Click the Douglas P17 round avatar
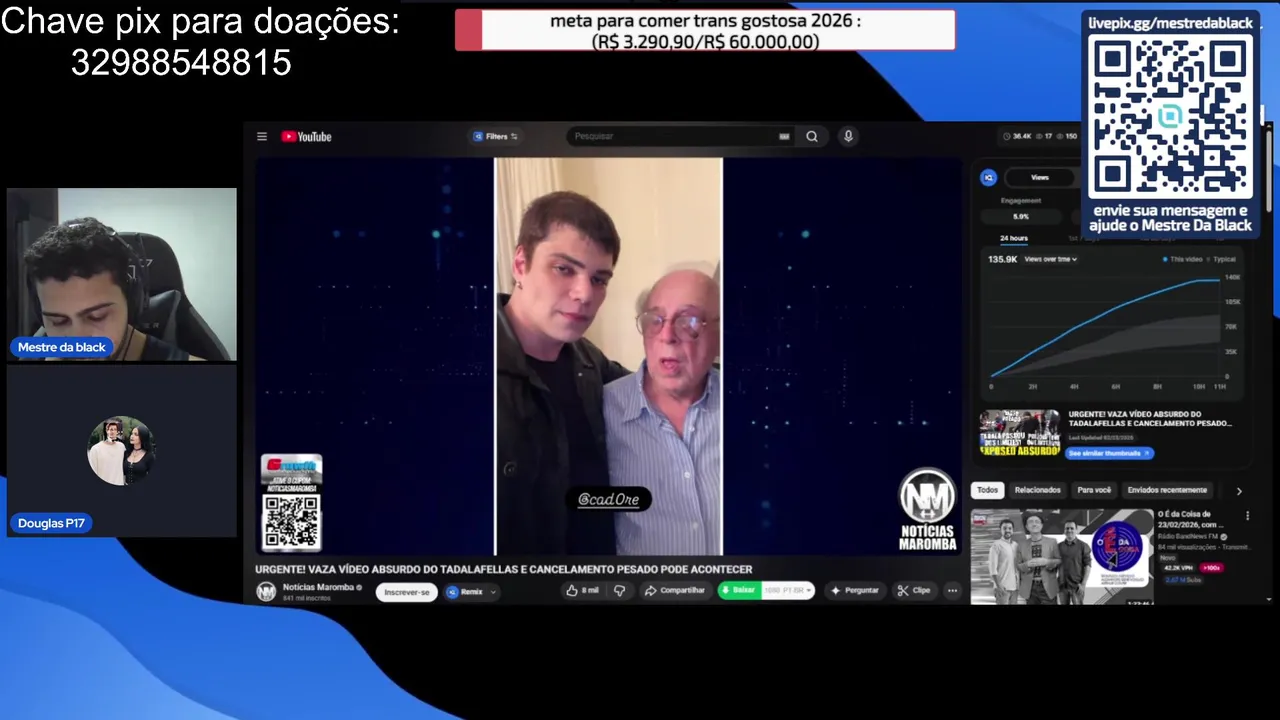This screenshot has width=1280, height=720. [x=121, y=451]
